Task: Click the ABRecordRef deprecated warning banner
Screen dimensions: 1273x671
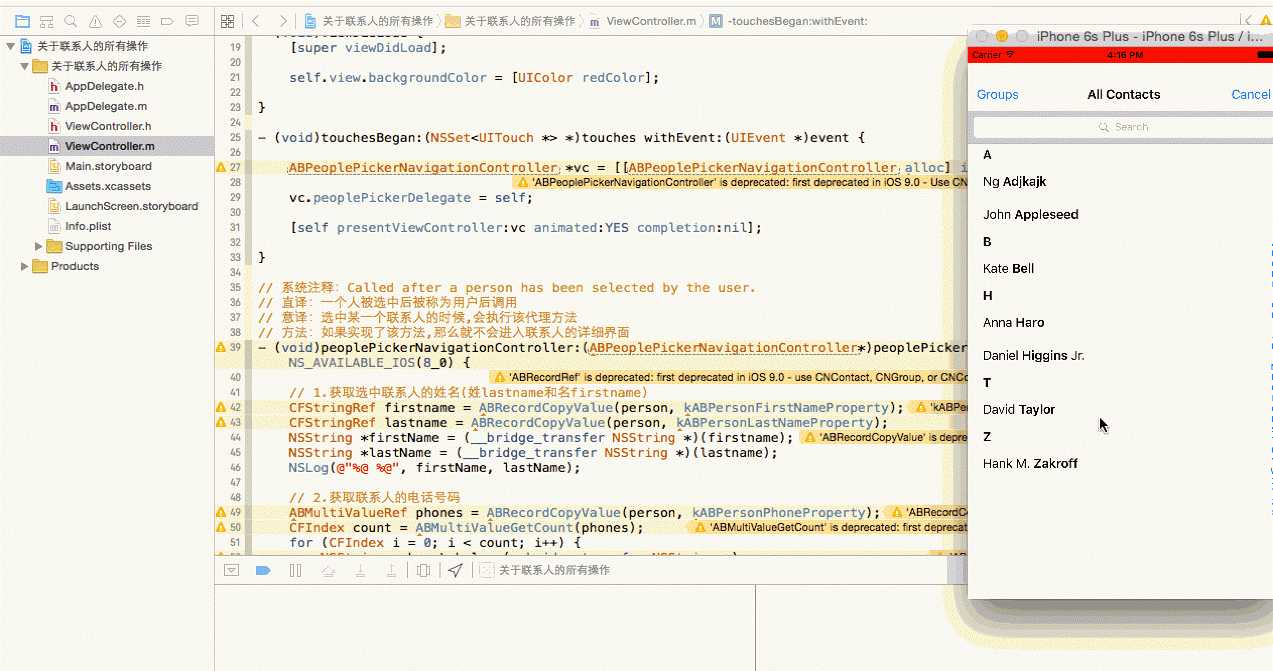Action: (728, 378)
